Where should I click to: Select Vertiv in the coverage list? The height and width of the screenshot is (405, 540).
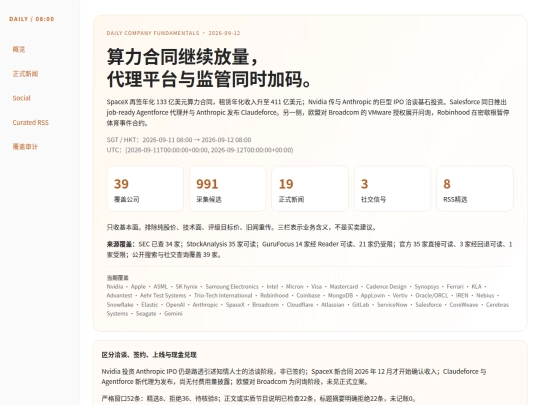[400, 295]
